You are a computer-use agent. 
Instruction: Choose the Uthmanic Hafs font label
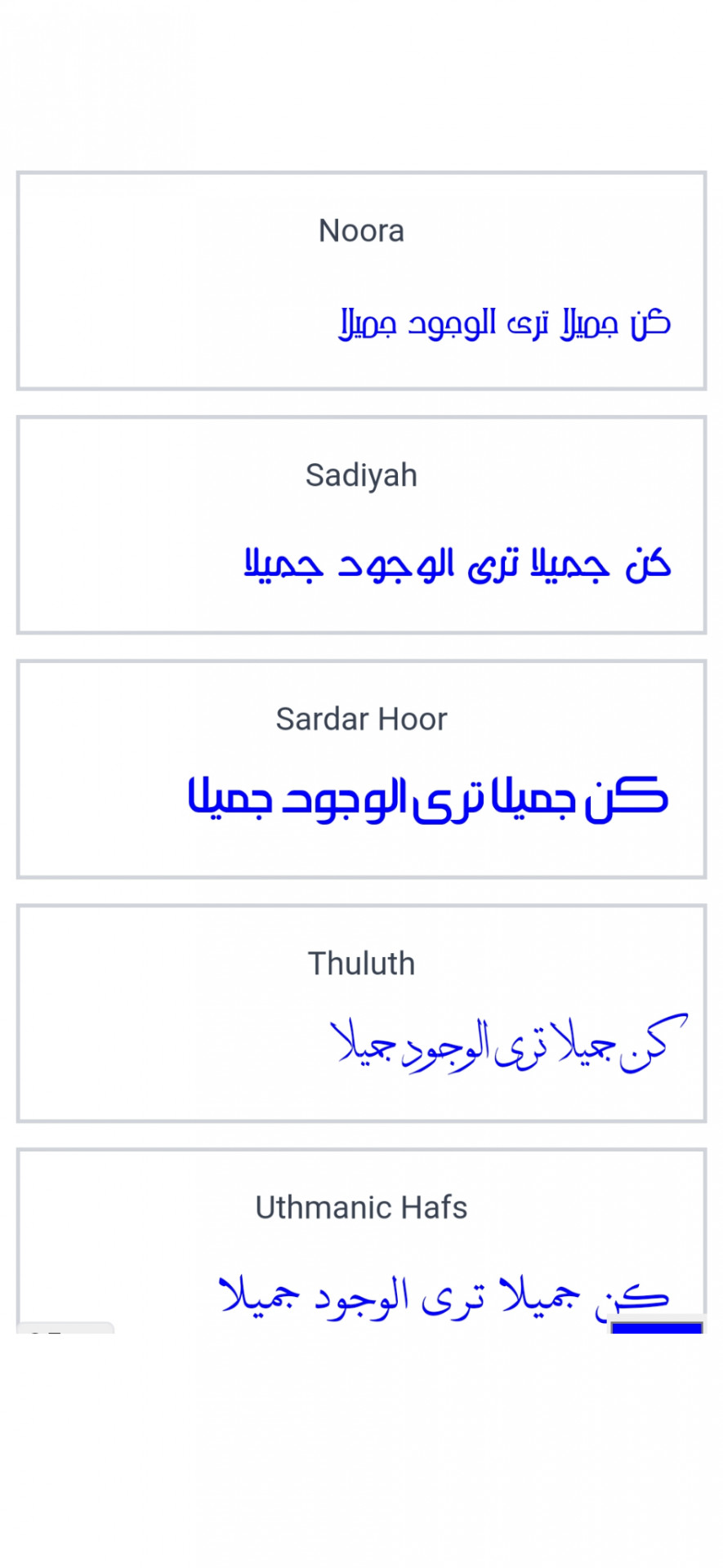361,1207
